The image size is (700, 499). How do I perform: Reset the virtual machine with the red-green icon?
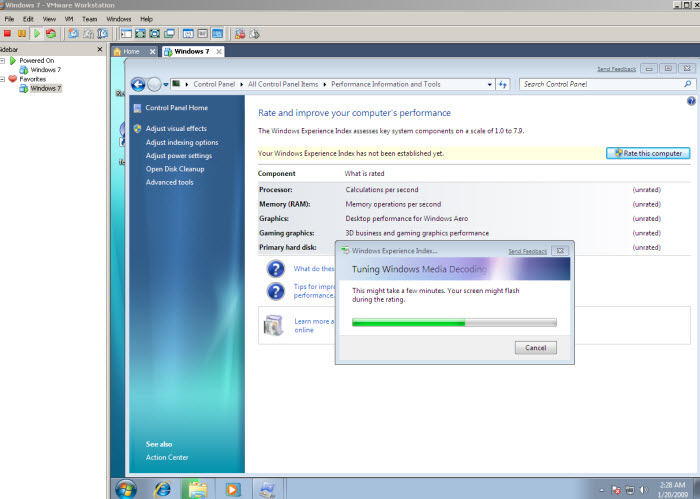(x=51, y=33)
